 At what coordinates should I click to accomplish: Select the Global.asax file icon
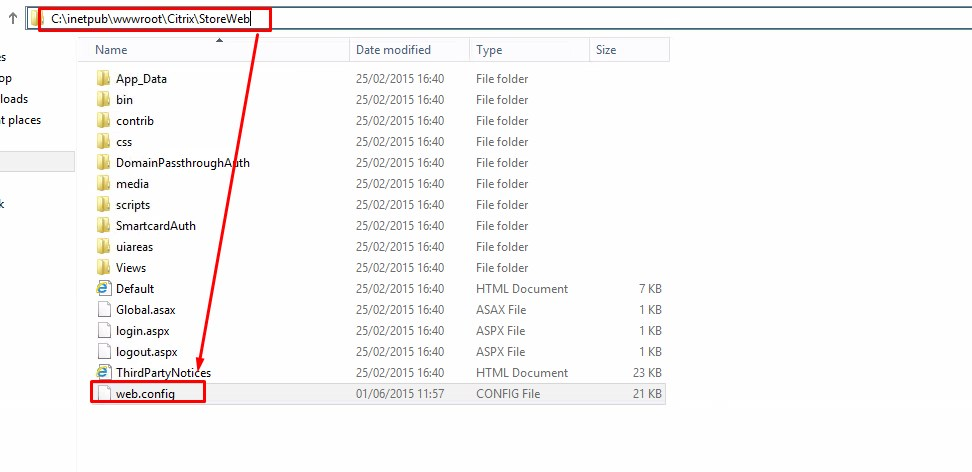[x=103, y=310]
